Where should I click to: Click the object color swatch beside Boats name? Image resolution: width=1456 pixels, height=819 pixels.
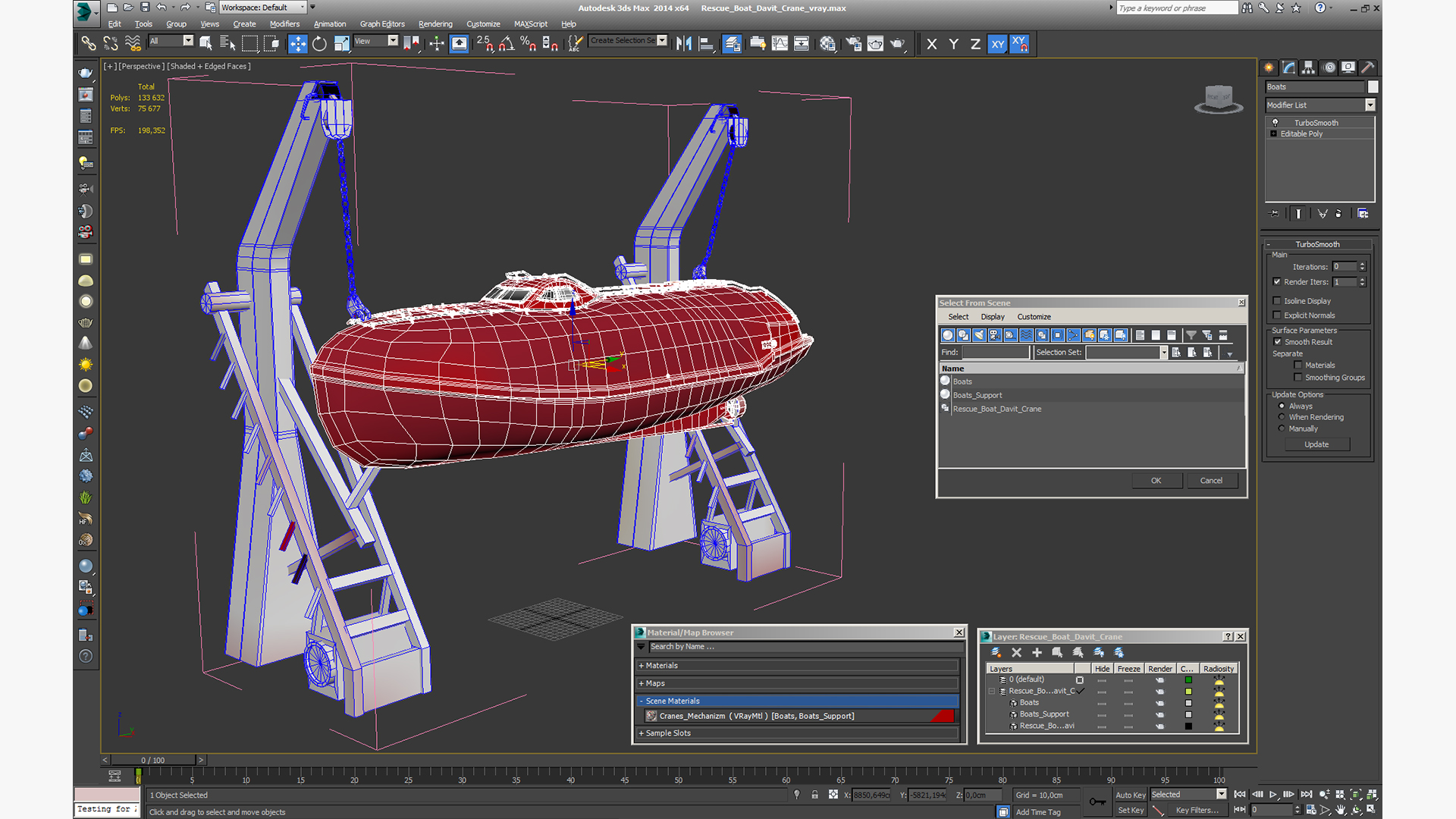[x=1373, y=86]
